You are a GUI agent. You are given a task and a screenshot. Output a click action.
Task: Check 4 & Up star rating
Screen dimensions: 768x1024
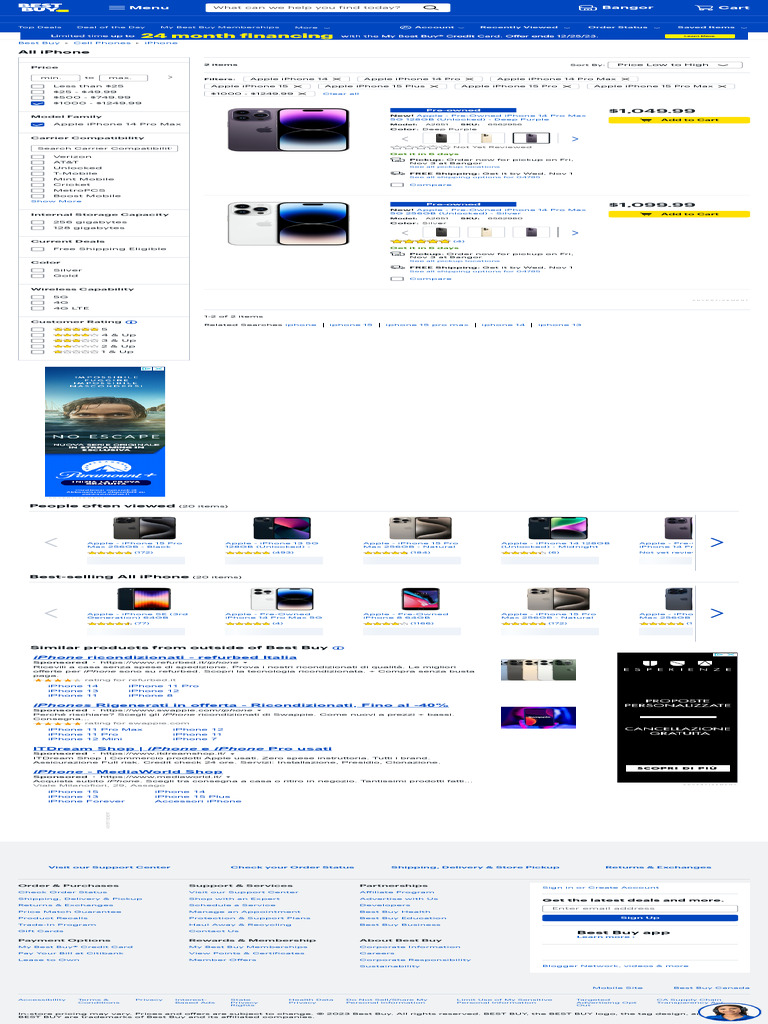[x=38, y=335]
